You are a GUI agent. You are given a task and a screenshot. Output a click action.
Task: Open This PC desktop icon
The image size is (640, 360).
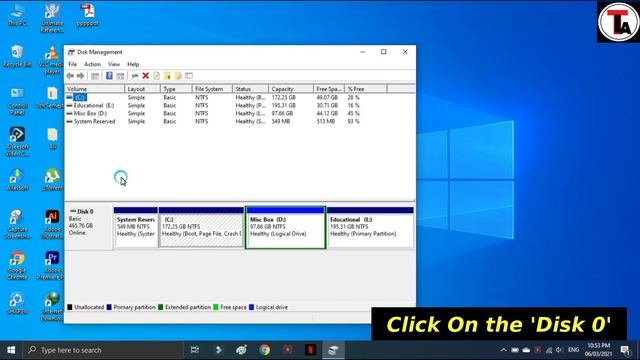[17, 16]
